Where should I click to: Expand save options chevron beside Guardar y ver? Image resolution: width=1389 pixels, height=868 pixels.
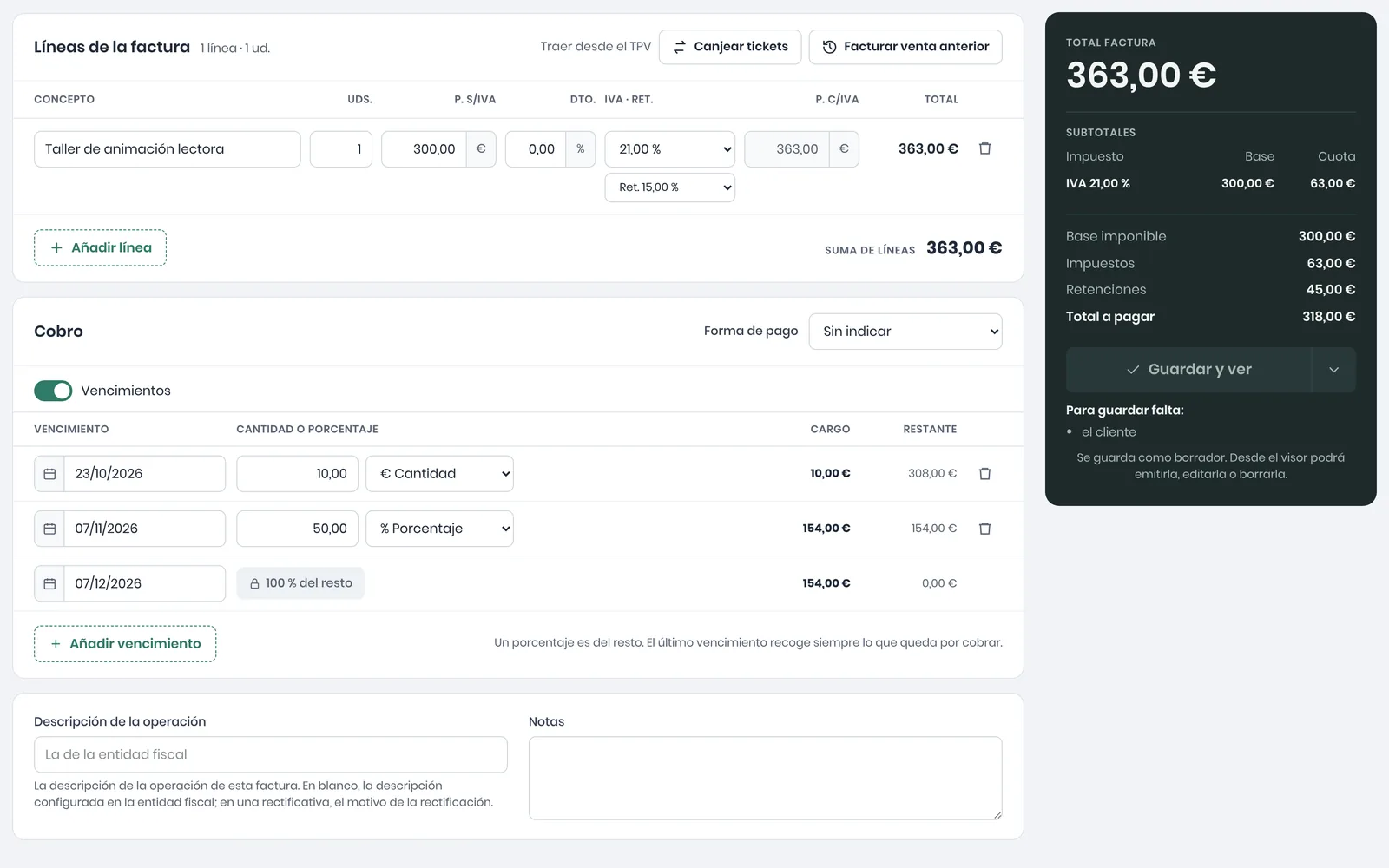[x=1333, y=370]
